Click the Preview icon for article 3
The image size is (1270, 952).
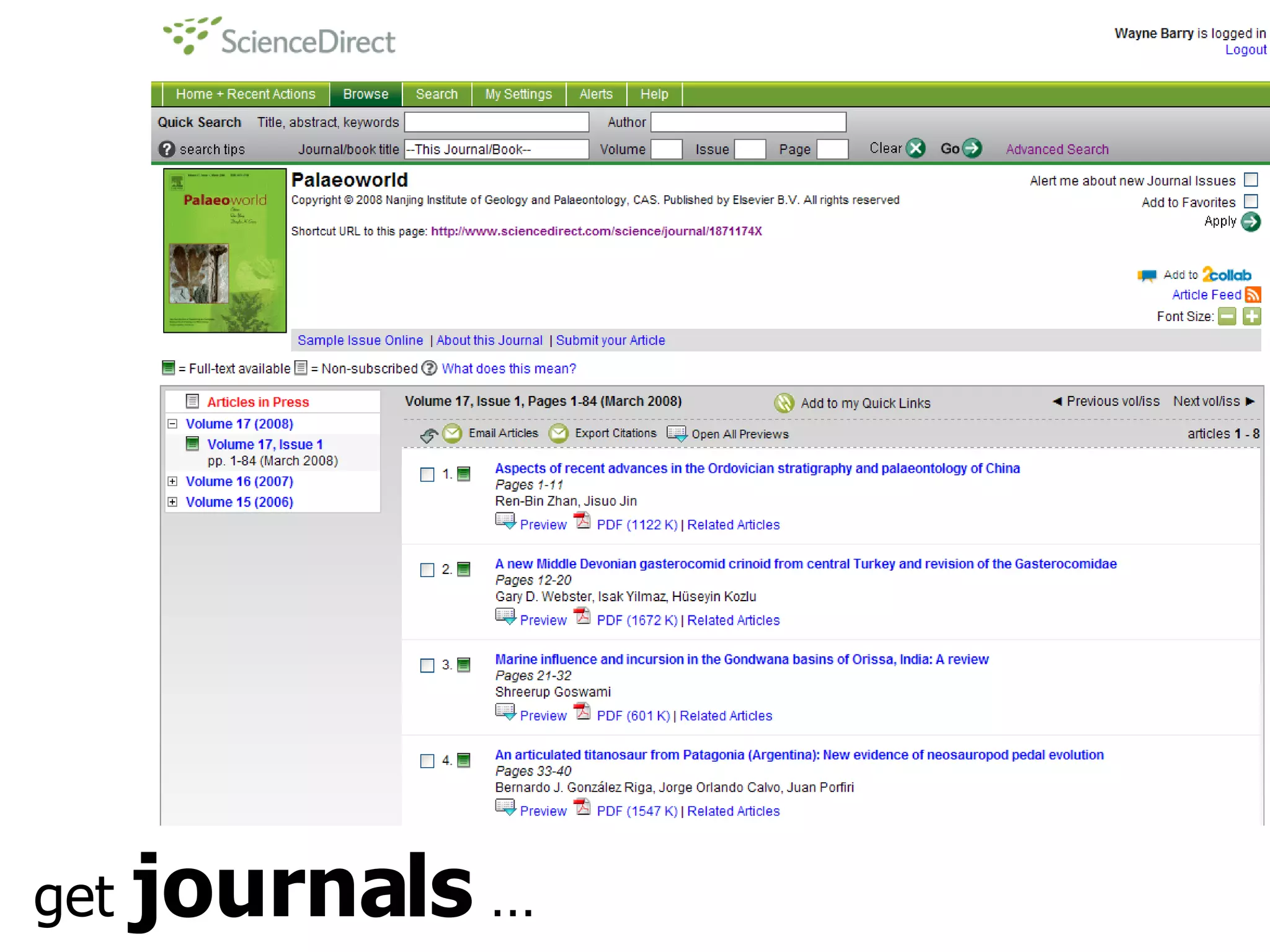(505, 712)
